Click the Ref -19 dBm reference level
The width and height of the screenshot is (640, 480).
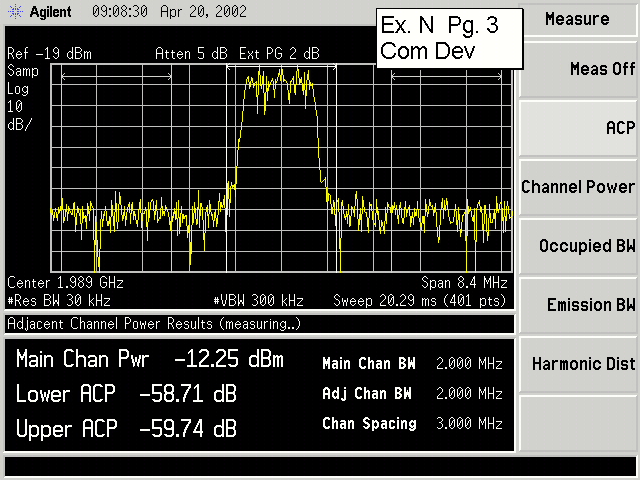click(x=46, y=53)
